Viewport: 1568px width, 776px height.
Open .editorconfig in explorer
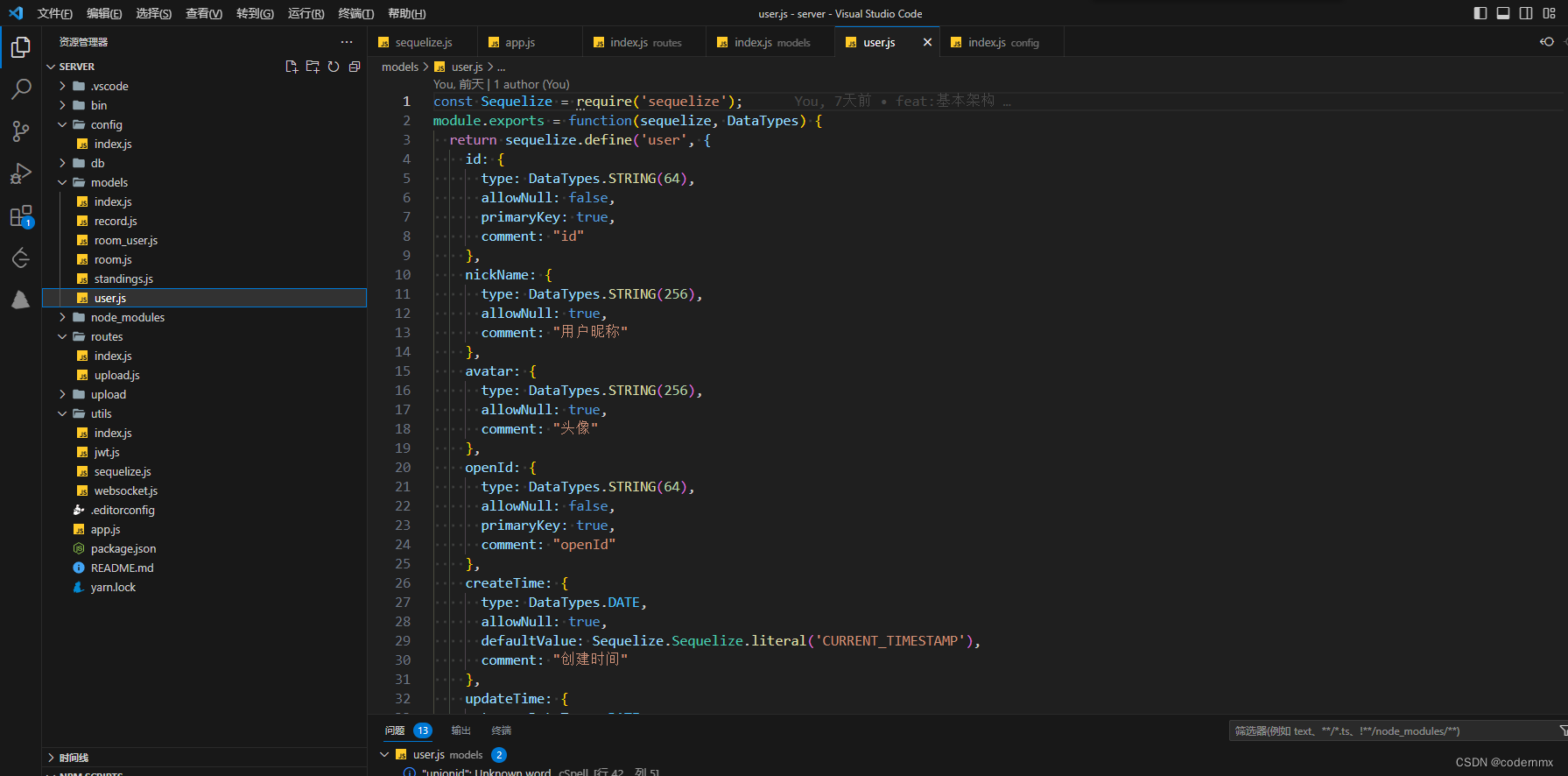click(x=123, y=510)
